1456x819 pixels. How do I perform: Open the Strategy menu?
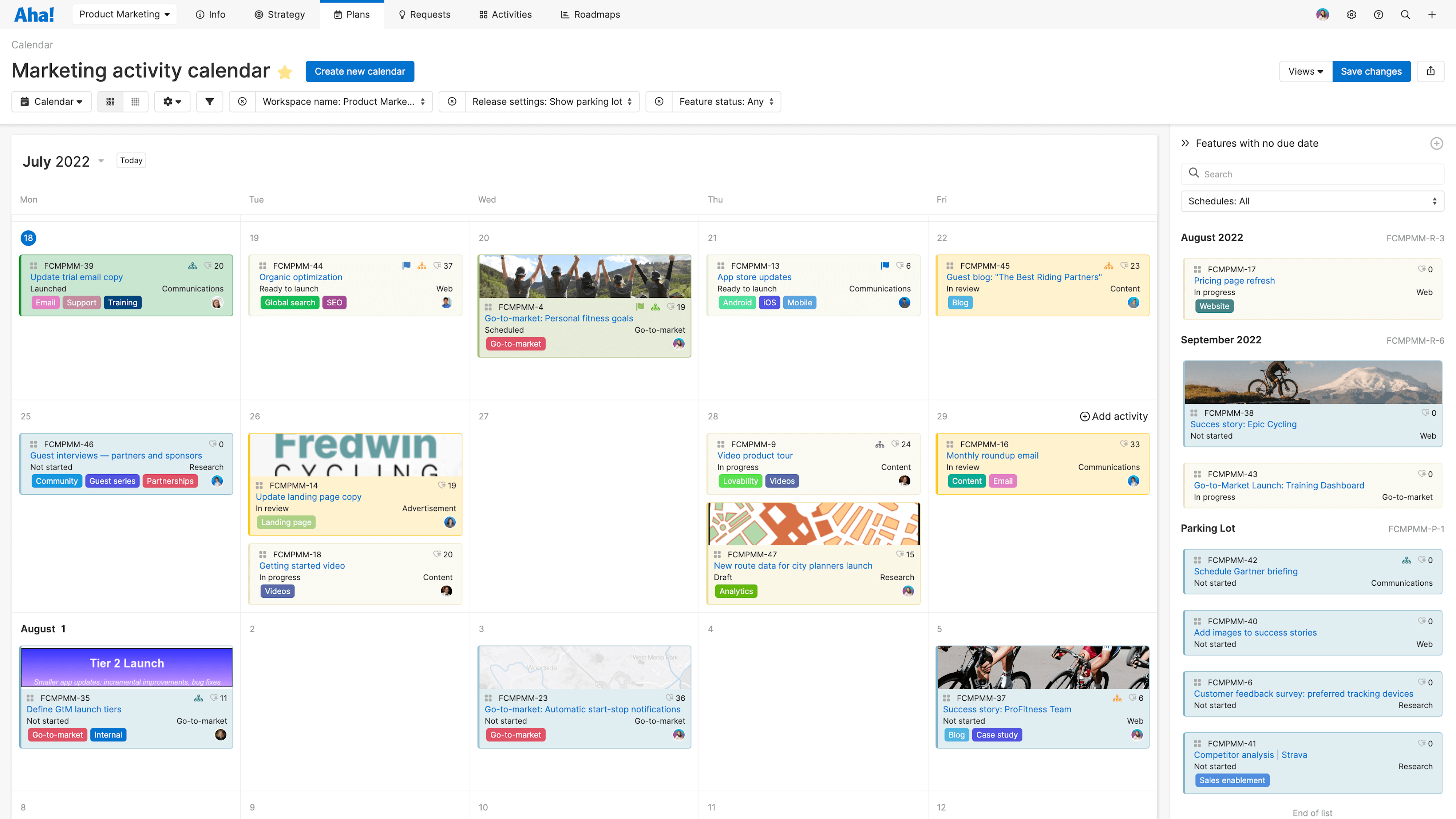[280, 14]
